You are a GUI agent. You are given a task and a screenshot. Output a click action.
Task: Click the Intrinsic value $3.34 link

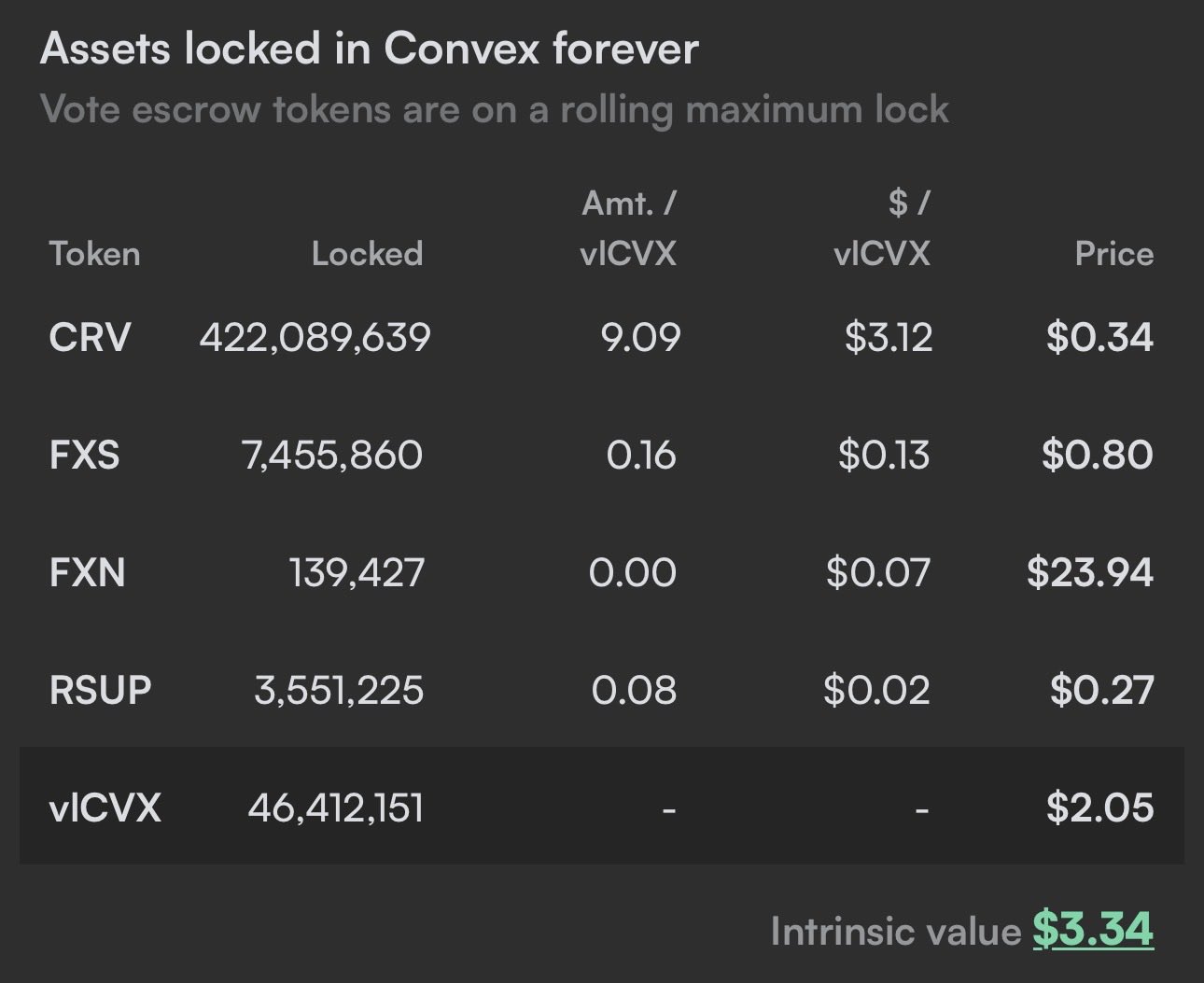[x=1093, y=930]
